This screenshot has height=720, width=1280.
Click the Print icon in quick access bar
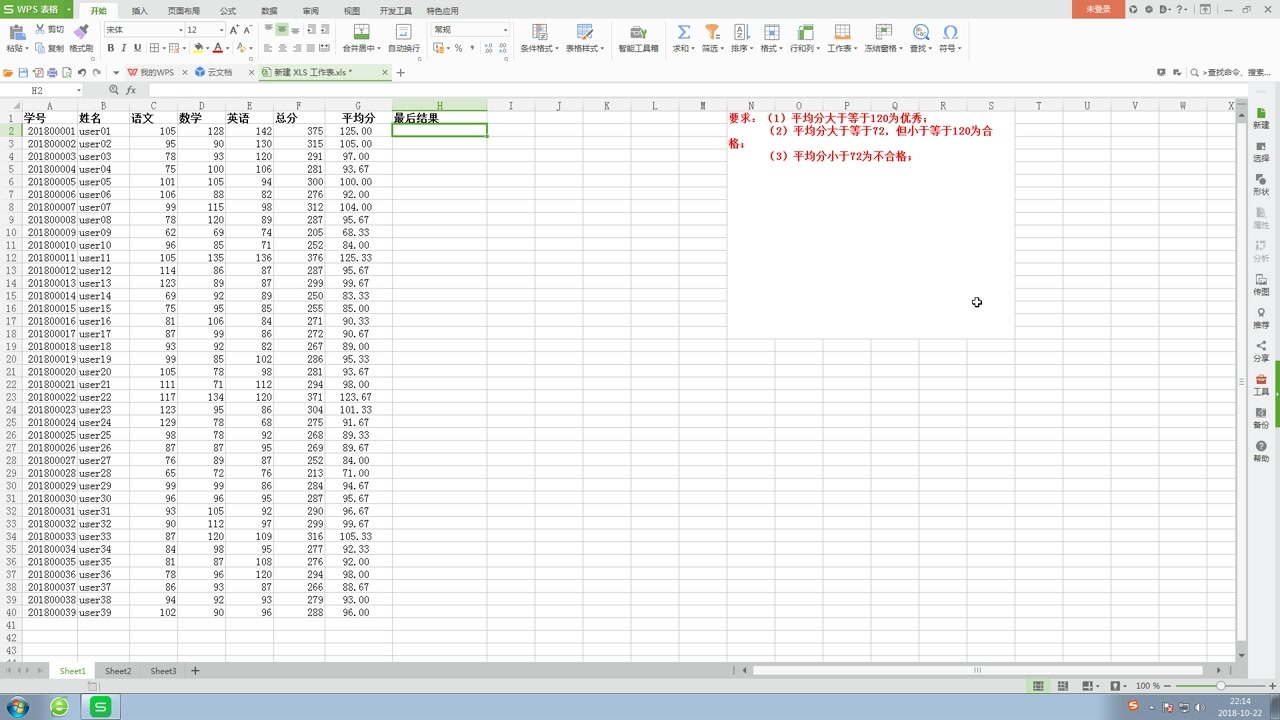coord(52,72)
